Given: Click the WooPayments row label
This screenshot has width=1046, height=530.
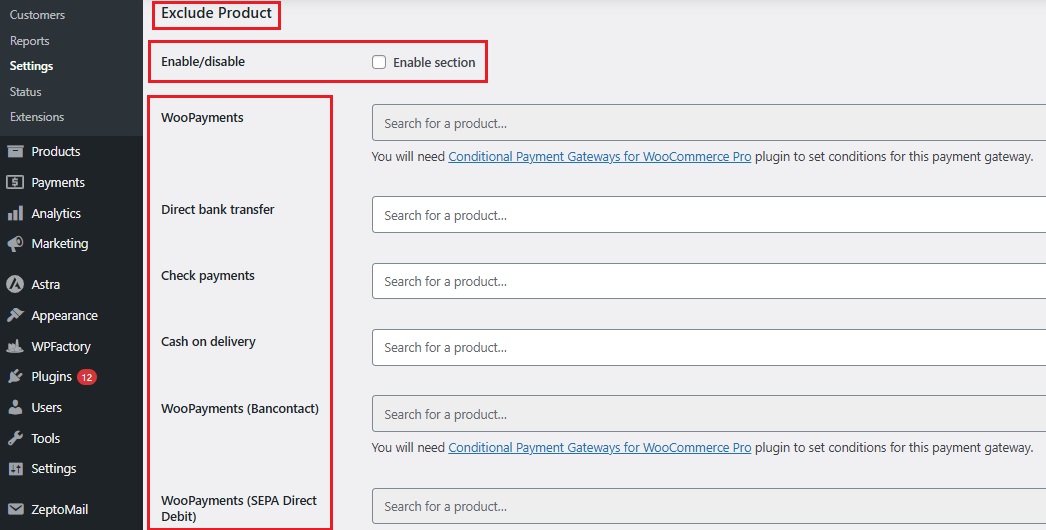Looking at the screenshot, I should (202, 117).
